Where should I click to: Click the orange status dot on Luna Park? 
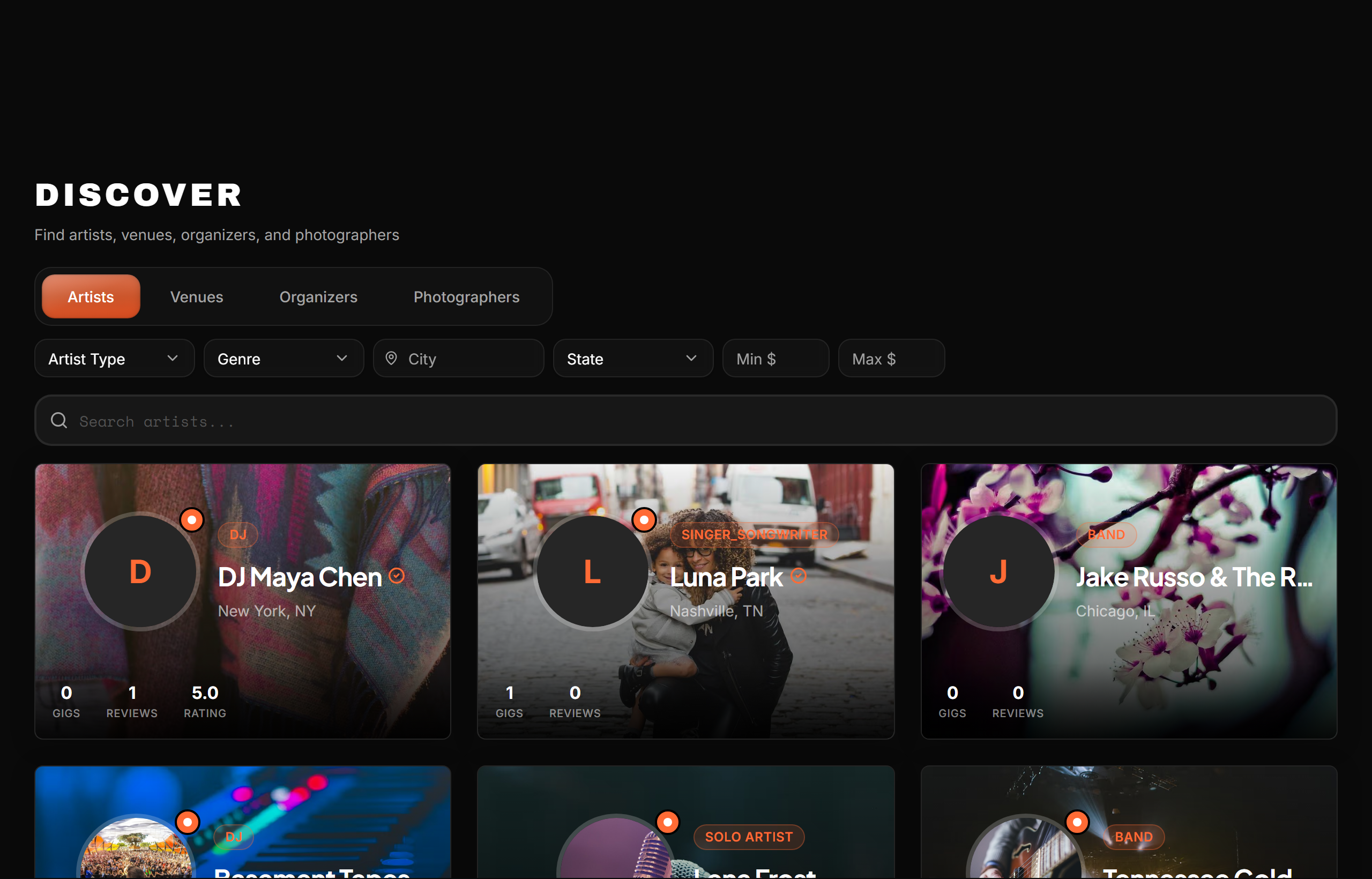pyautogui.click(x=644, y=520)
